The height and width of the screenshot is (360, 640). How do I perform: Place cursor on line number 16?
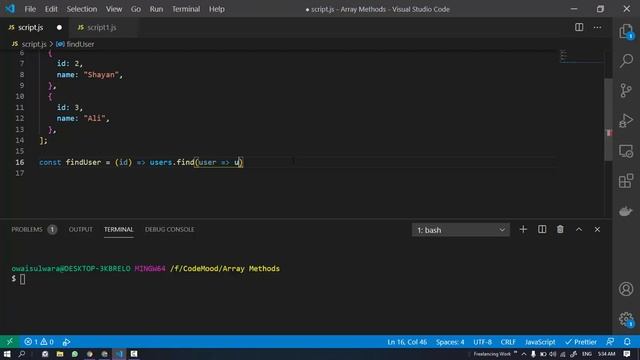coord(20,162)
